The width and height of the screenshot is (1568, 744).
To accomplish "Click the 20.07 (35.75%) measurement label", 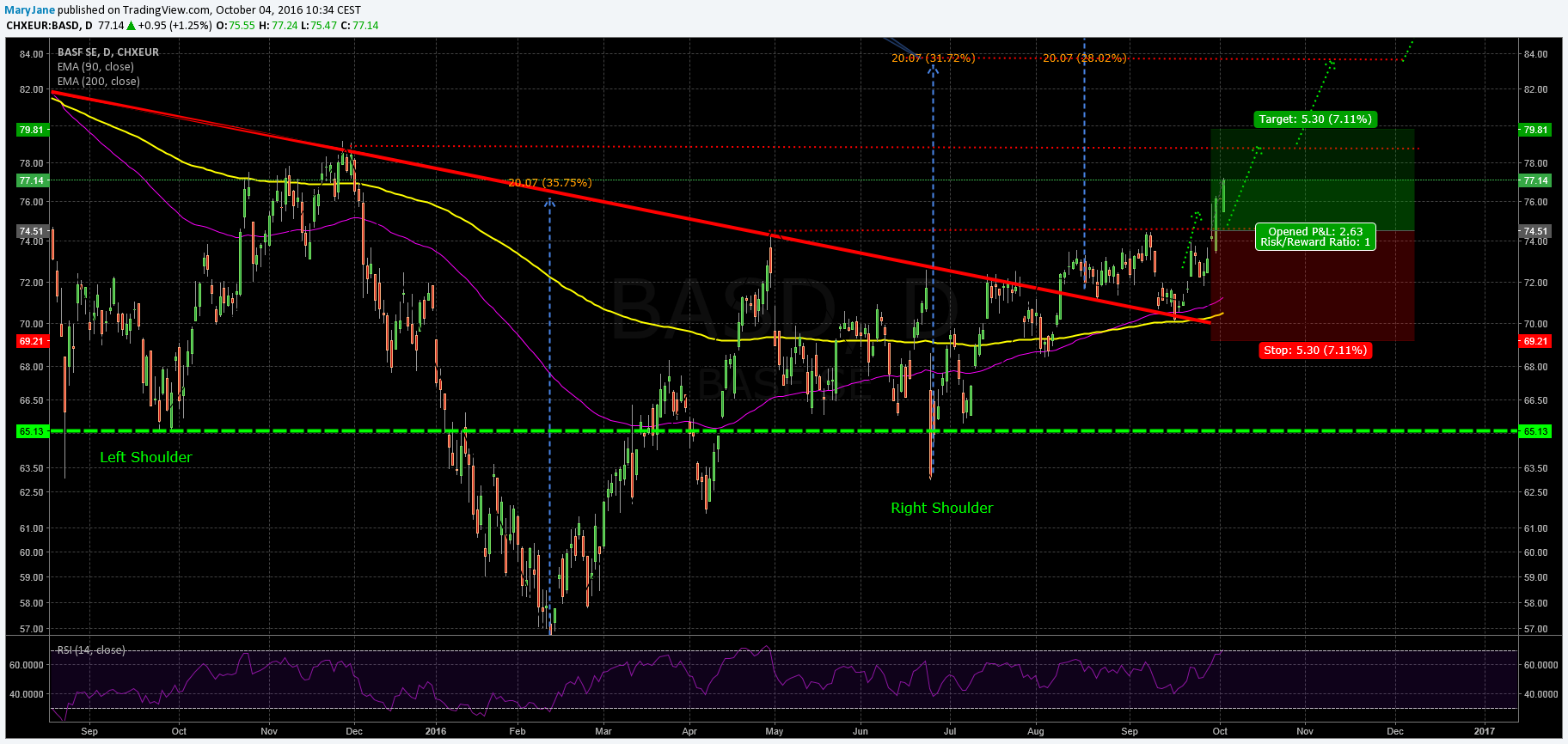I will coord(550,183).
